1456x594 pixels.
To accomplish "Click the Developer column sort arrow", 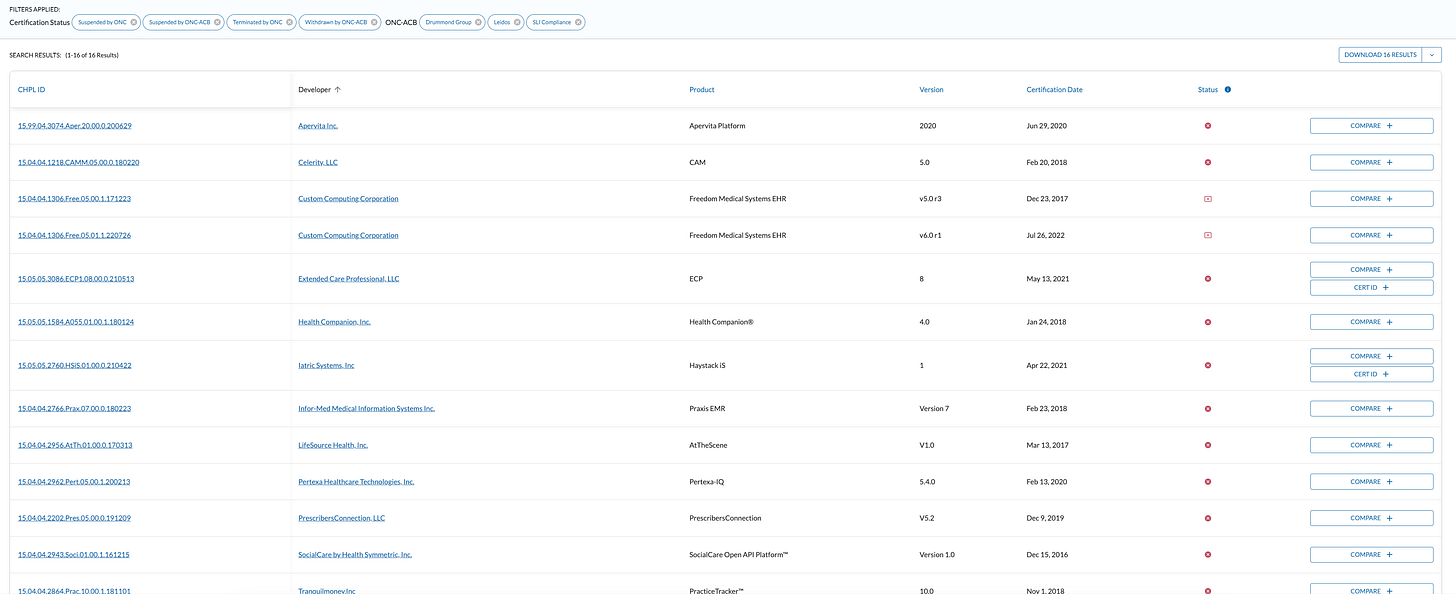I will coord(338,90).
